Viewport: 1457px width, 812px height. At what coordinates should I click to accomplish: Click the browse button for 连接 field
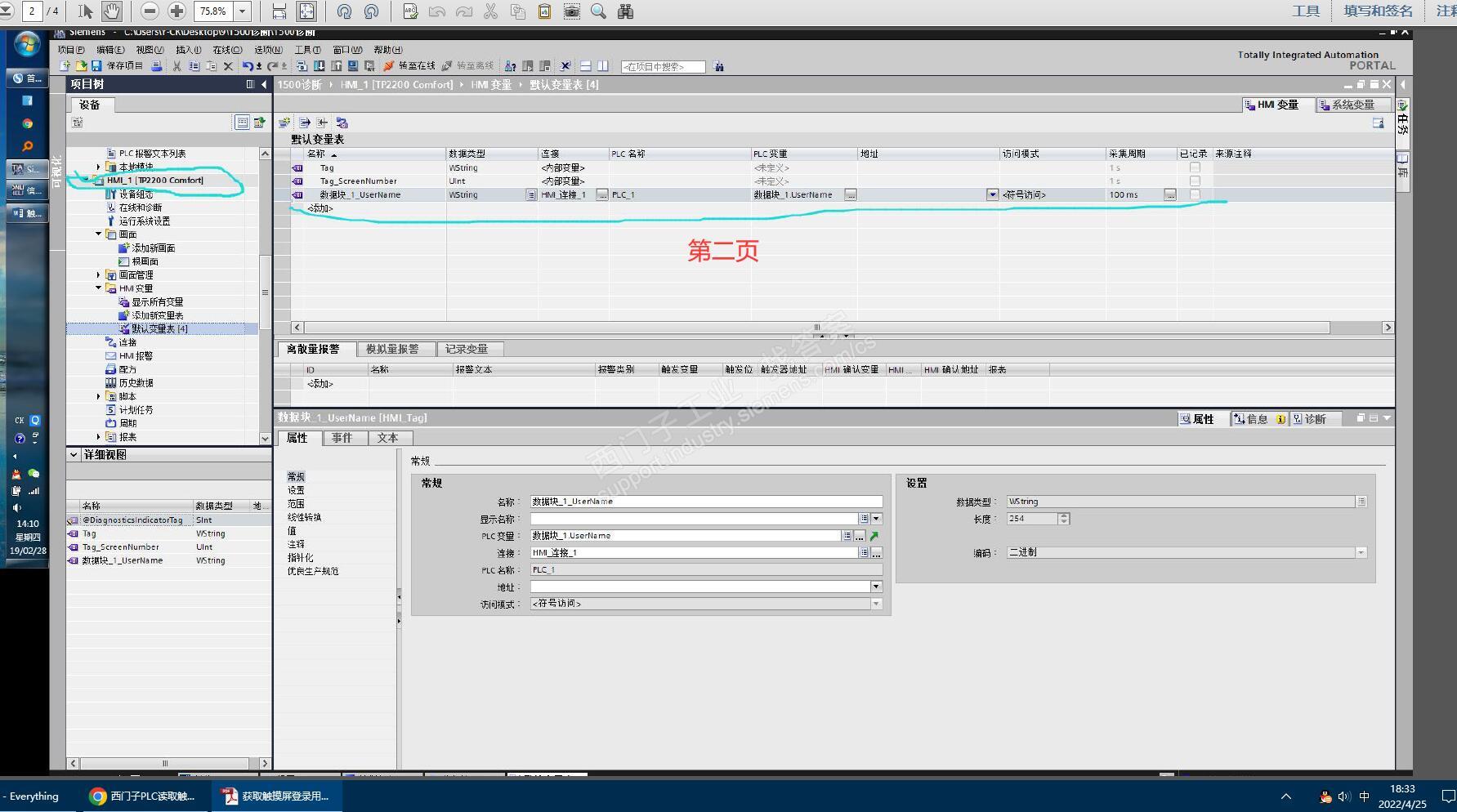click(876, 553)
